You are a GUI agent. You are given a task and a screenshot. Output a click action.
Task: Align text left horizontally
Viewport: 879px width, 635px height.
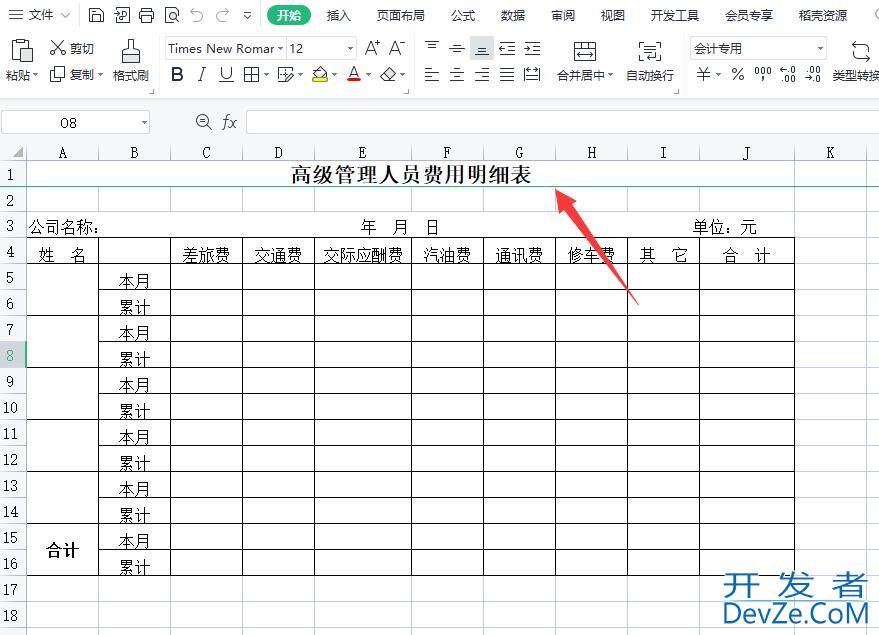432,74
